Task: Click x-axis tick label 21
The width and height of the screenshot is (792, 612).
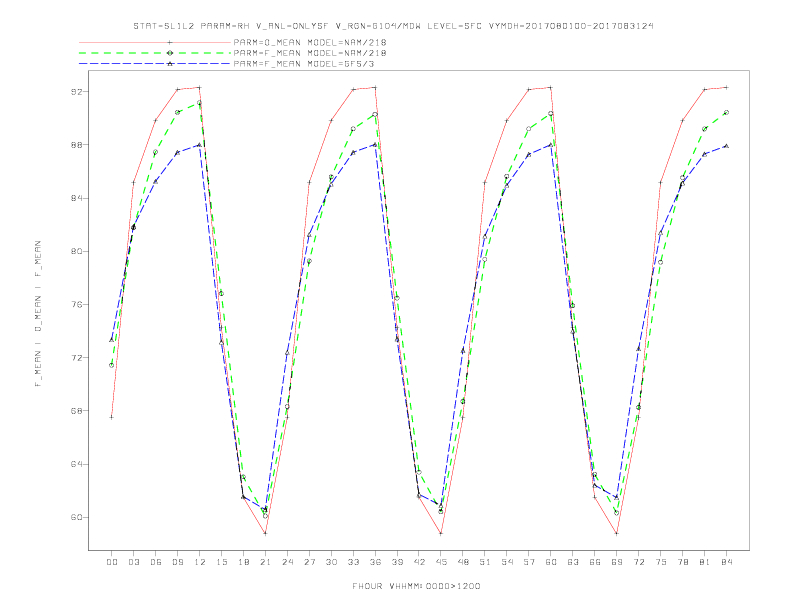Action: (x=265, y=562)
